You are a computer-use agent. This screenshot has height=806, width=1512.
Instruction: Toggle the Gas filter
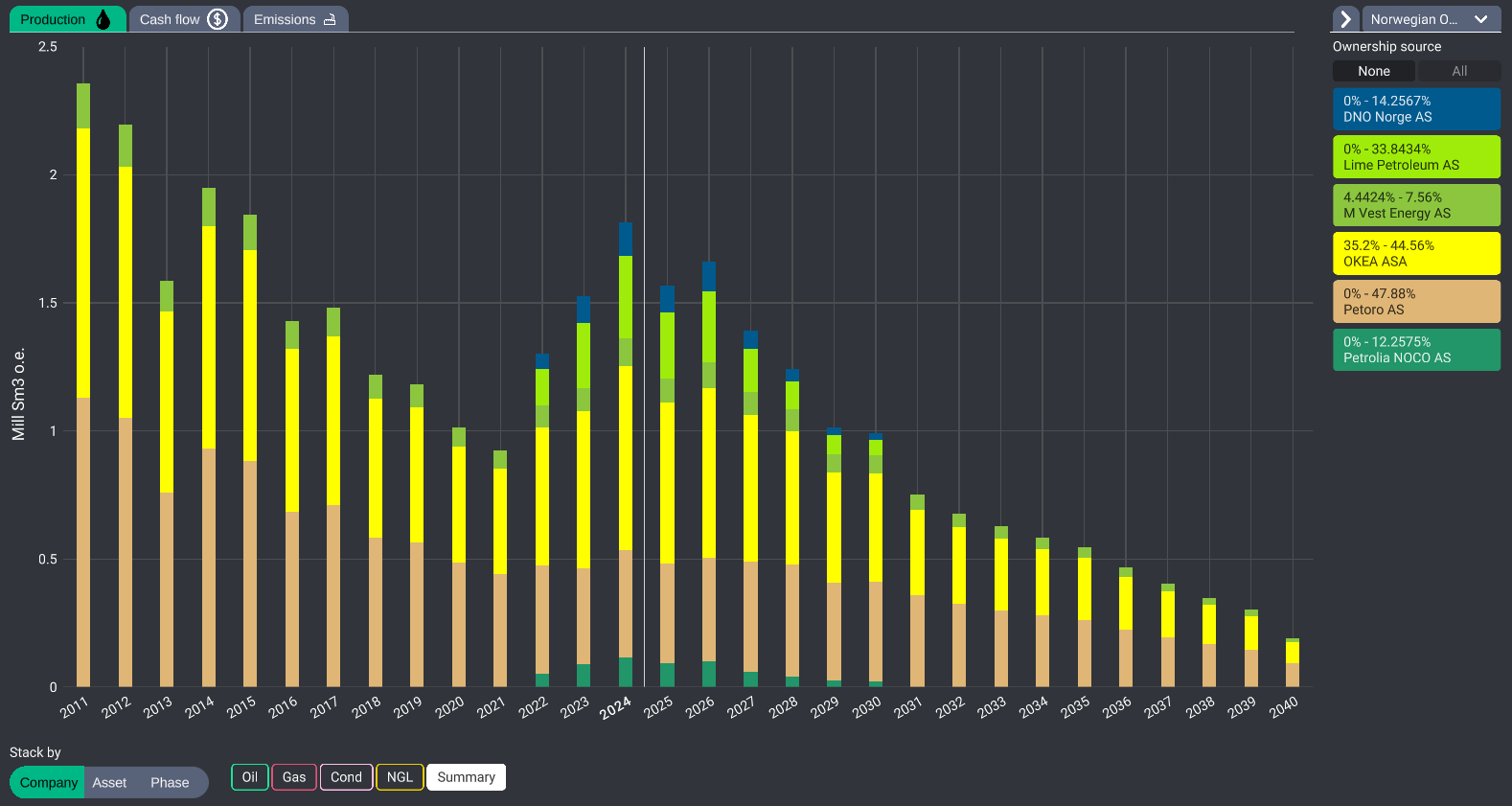[x=294, y=777]
